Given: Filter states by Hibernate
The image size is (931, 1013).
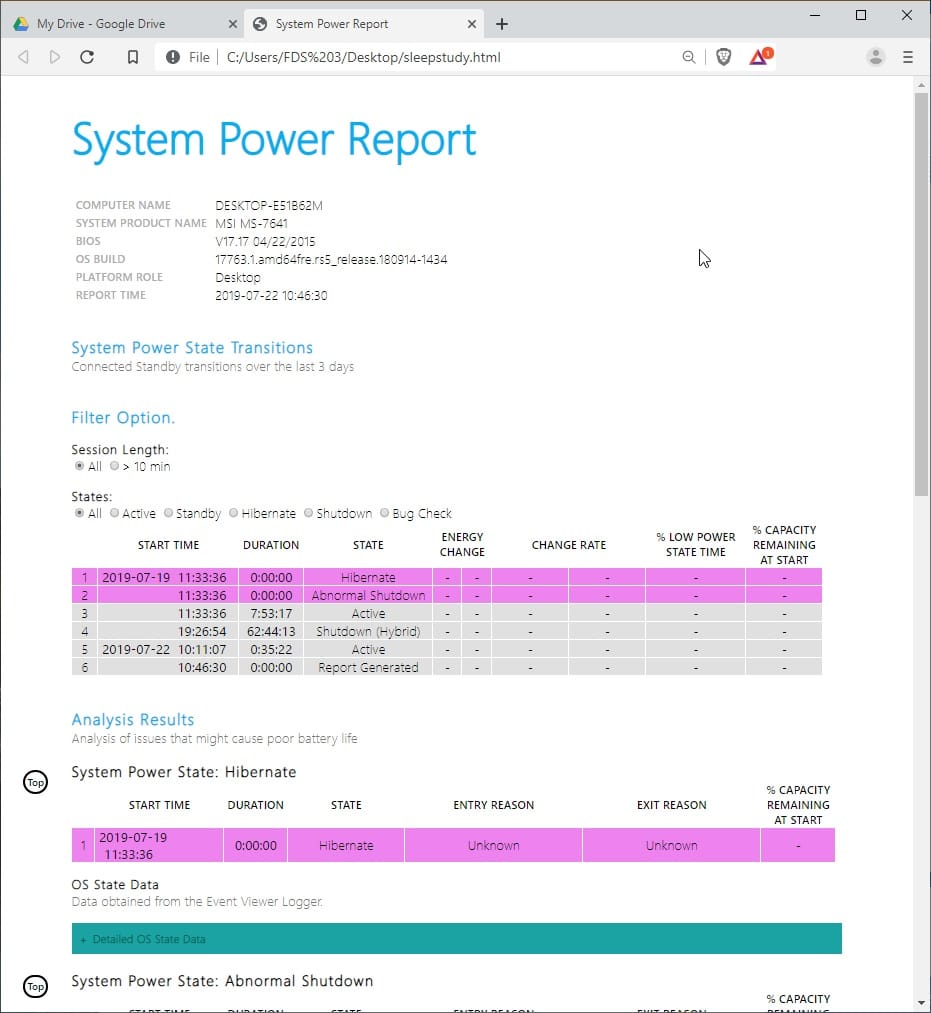Looking at the screenshot, I should tap(234, 513).
